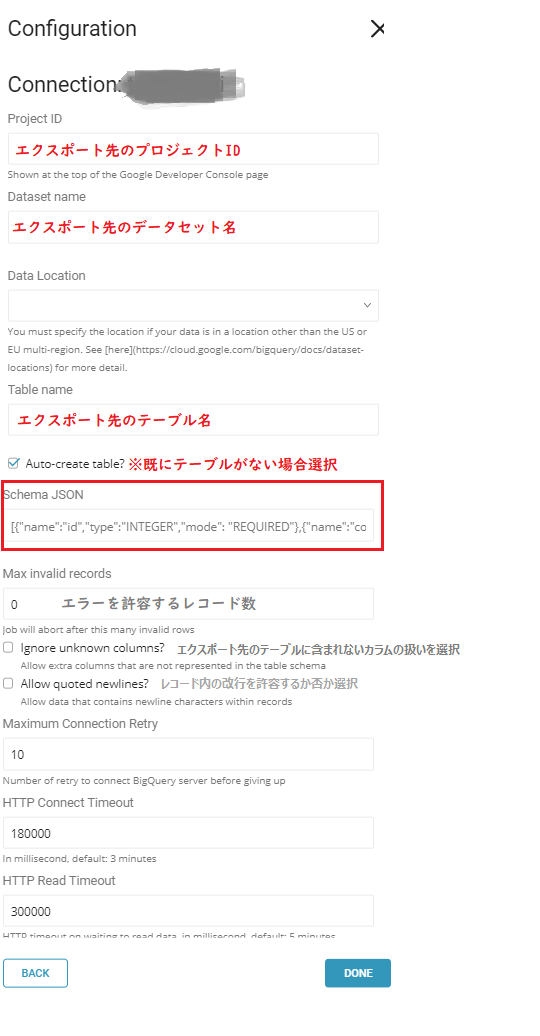The image size is (540, 1036).
Task: Click the Maximum Connection Retry field
Action: (188, 754)
